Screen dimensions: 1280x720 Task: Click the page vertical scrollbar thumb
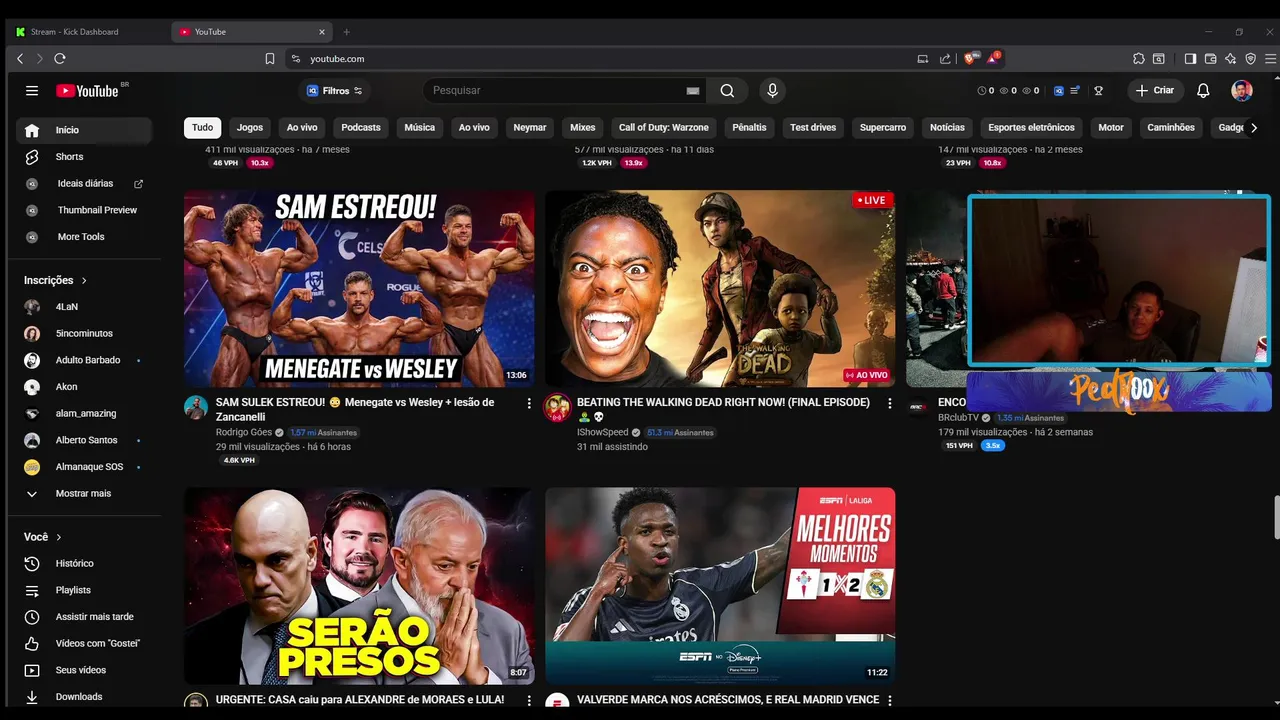pos(1275,516)
